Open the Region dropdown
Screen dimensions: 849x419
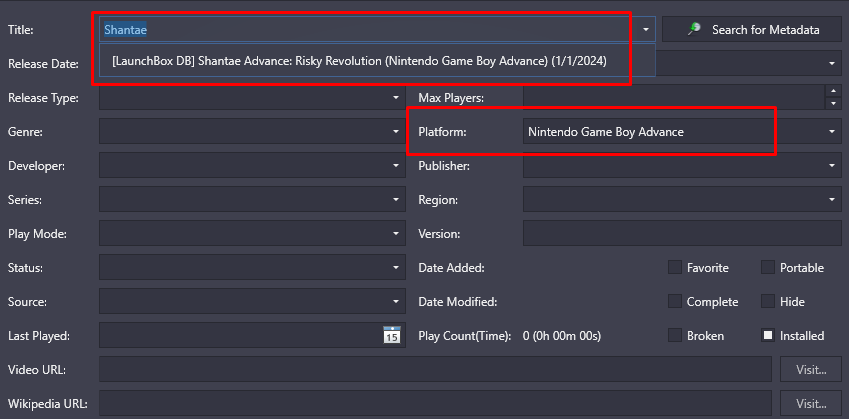tap(682, 200)
